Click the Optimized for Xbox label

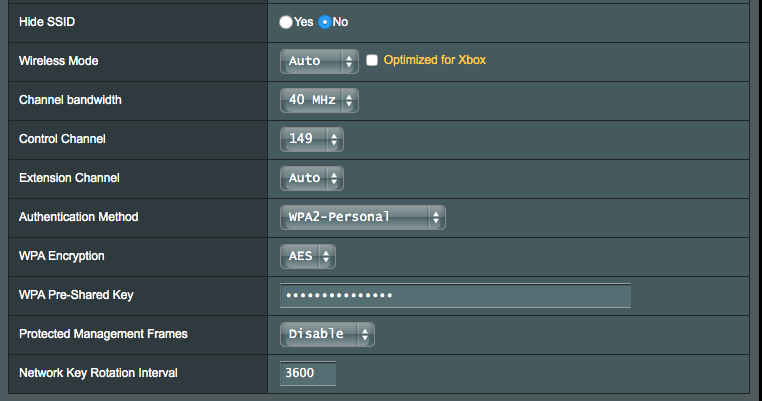coord(434,60)
